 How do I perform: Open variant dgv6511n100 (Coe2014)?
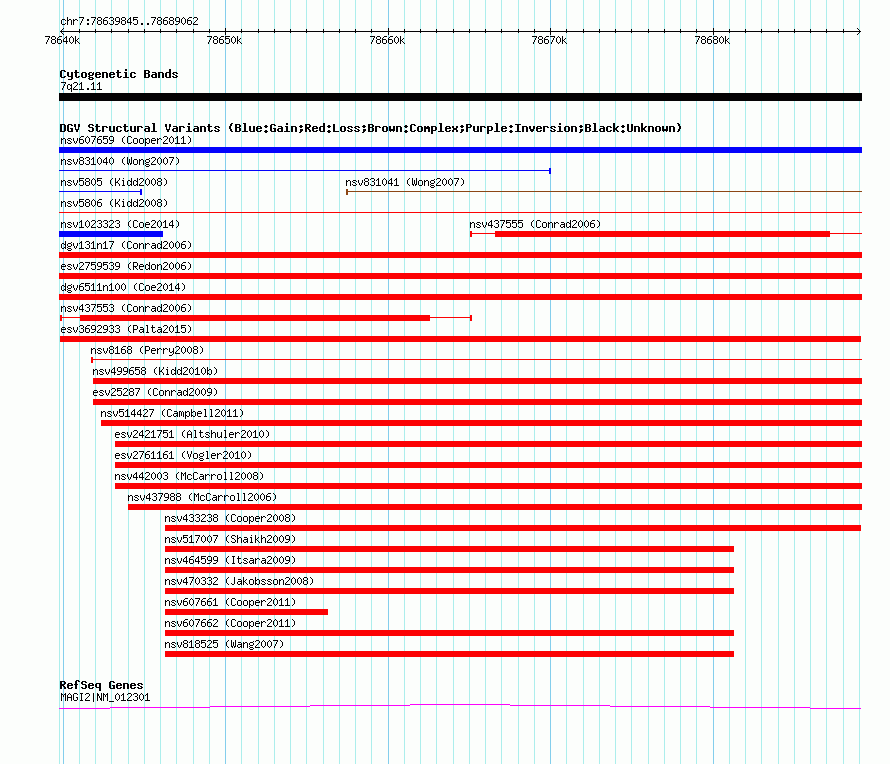point(123,287)
